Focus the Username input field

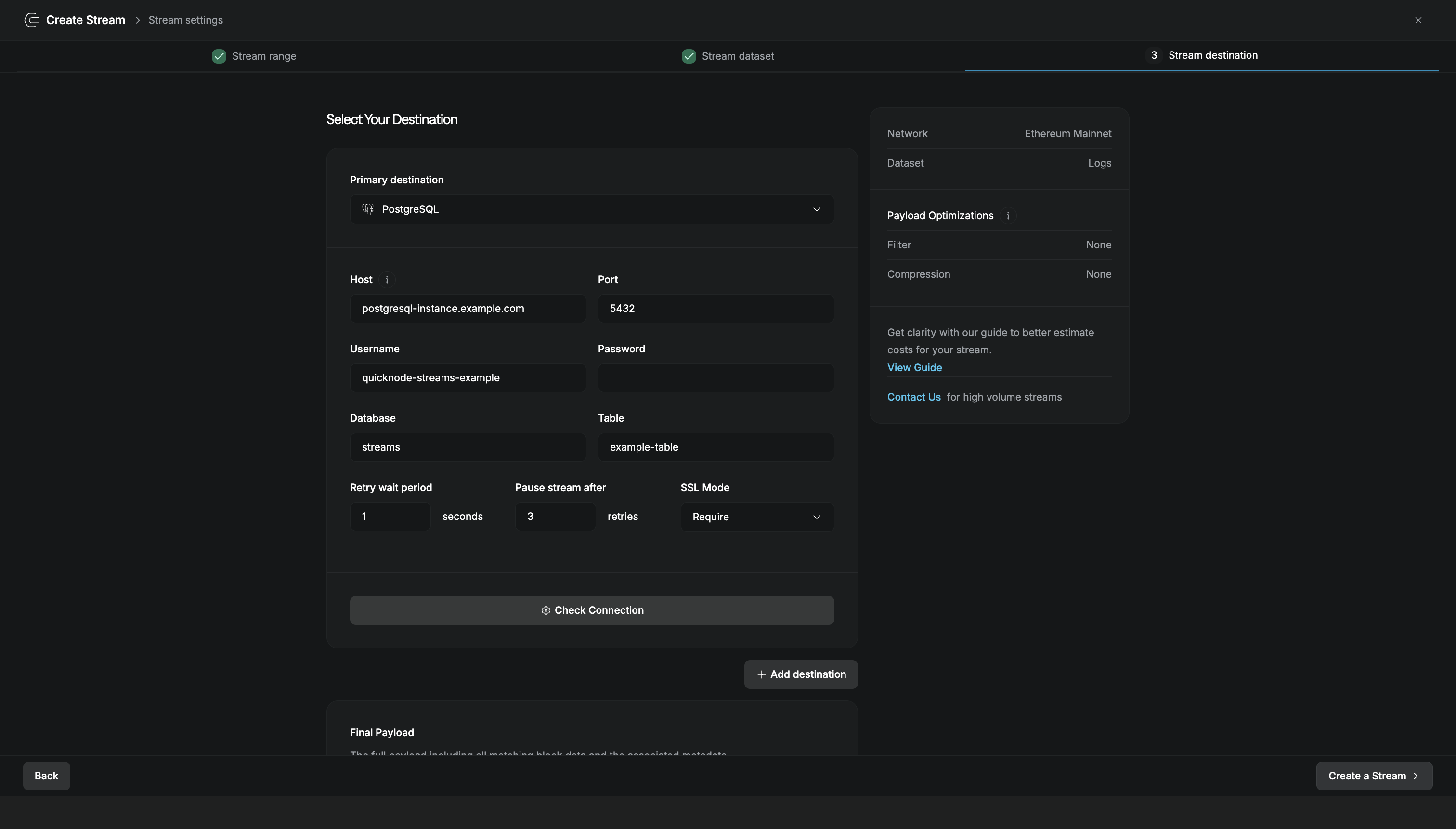468,377
